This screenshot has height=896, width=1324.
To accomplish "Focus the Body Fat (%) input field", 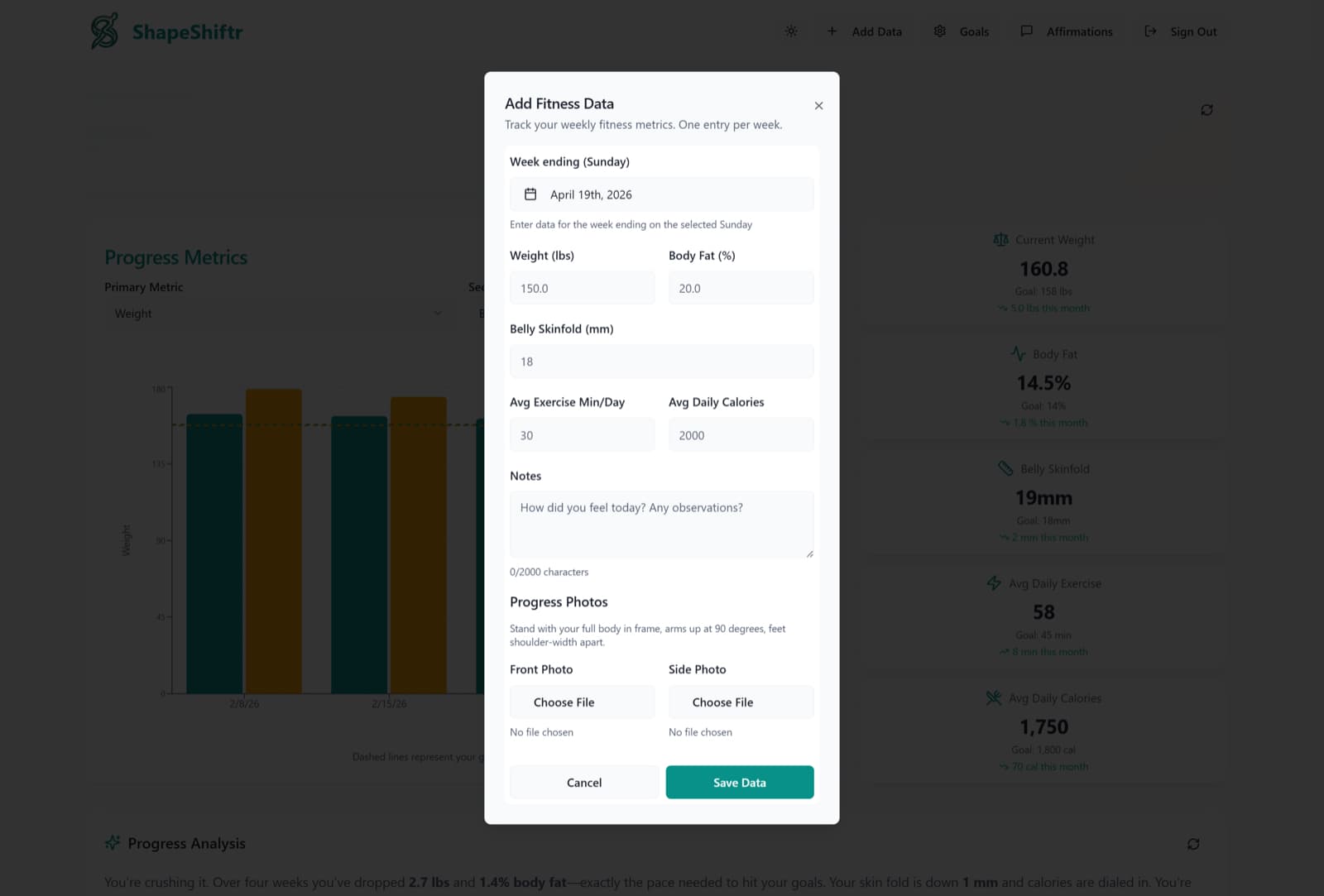I will click(741, 288).
